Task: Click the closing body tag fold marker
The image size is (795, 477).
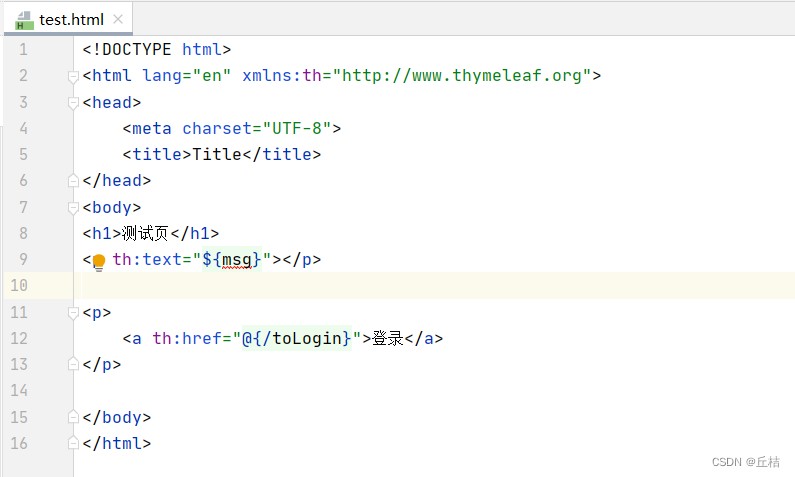Action: point(73,418)
